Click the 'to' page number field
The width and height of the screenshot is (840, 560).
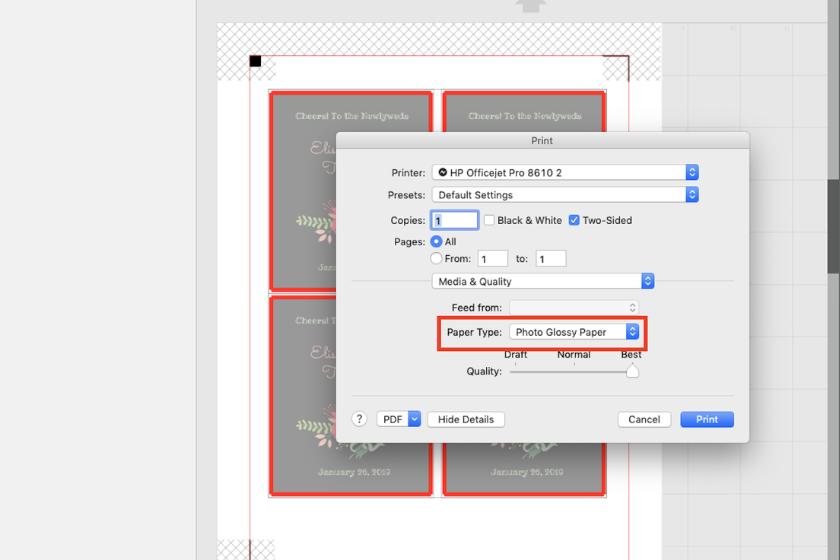click(551, 259)
